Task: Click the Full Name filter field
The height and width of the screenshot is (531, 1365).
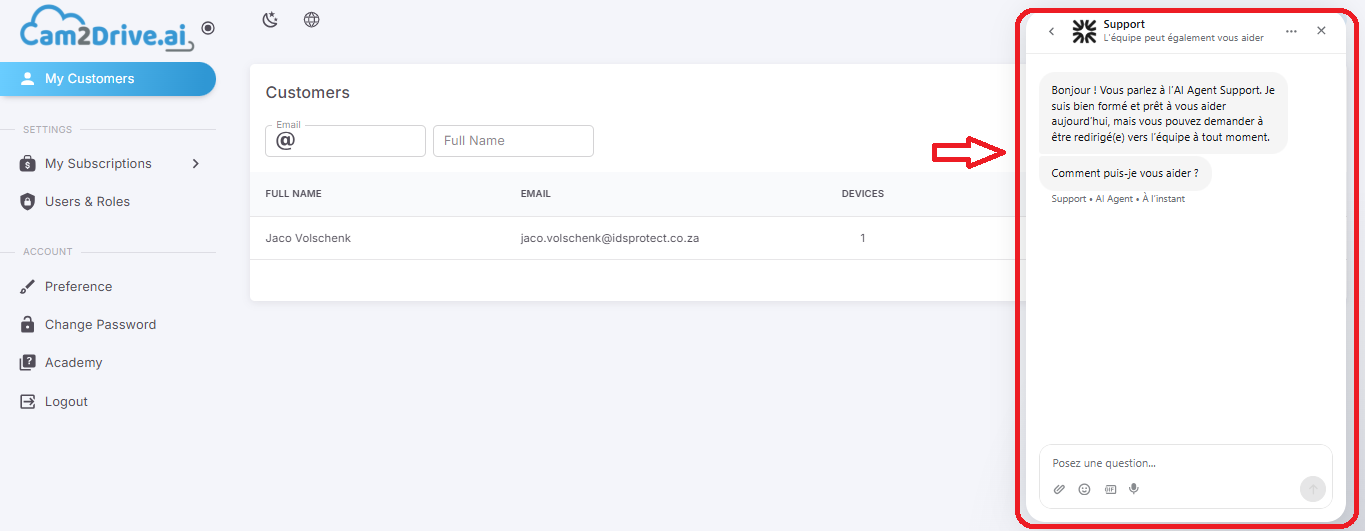Action: 513,141
